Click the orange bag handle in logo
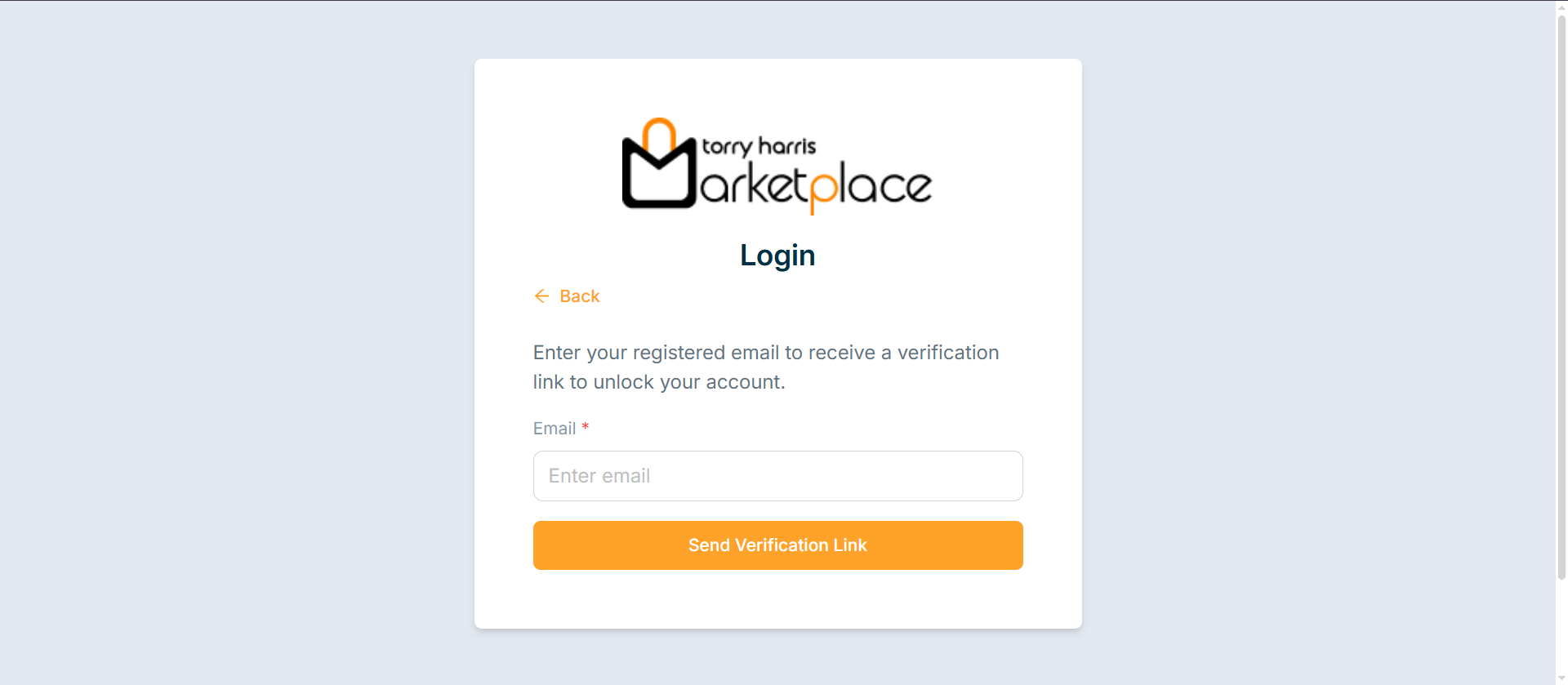The width and height of the screenshot is (1568, 685). [659, 135]
